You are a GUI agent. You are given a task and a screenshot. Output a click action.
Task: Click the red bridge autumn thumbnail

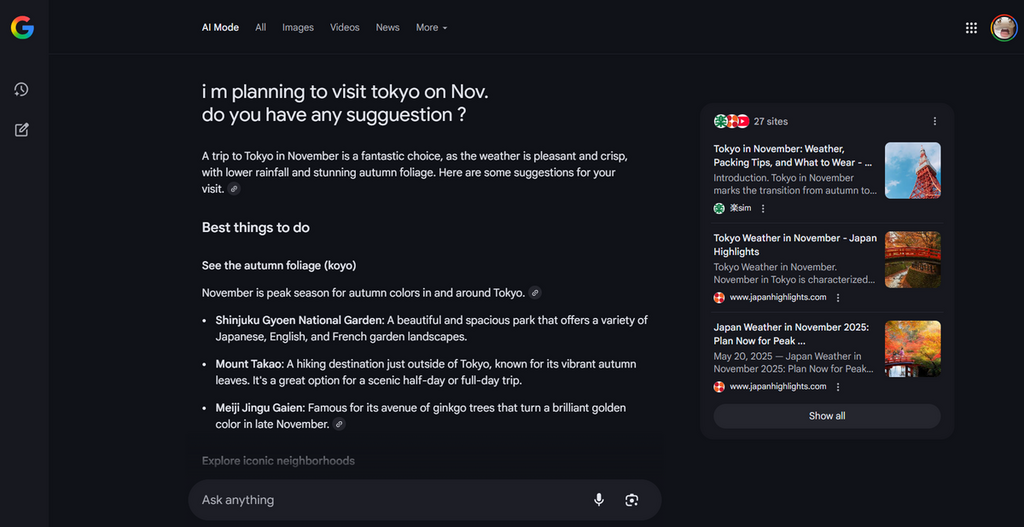[912, 259]
